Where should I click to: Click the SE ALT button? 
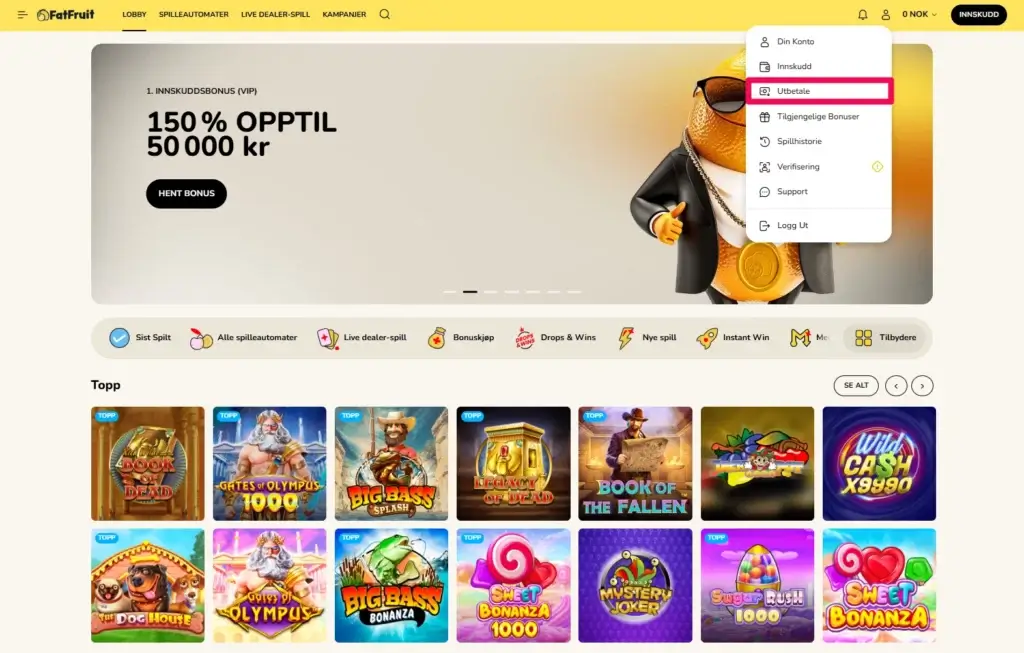click(856, 386)
